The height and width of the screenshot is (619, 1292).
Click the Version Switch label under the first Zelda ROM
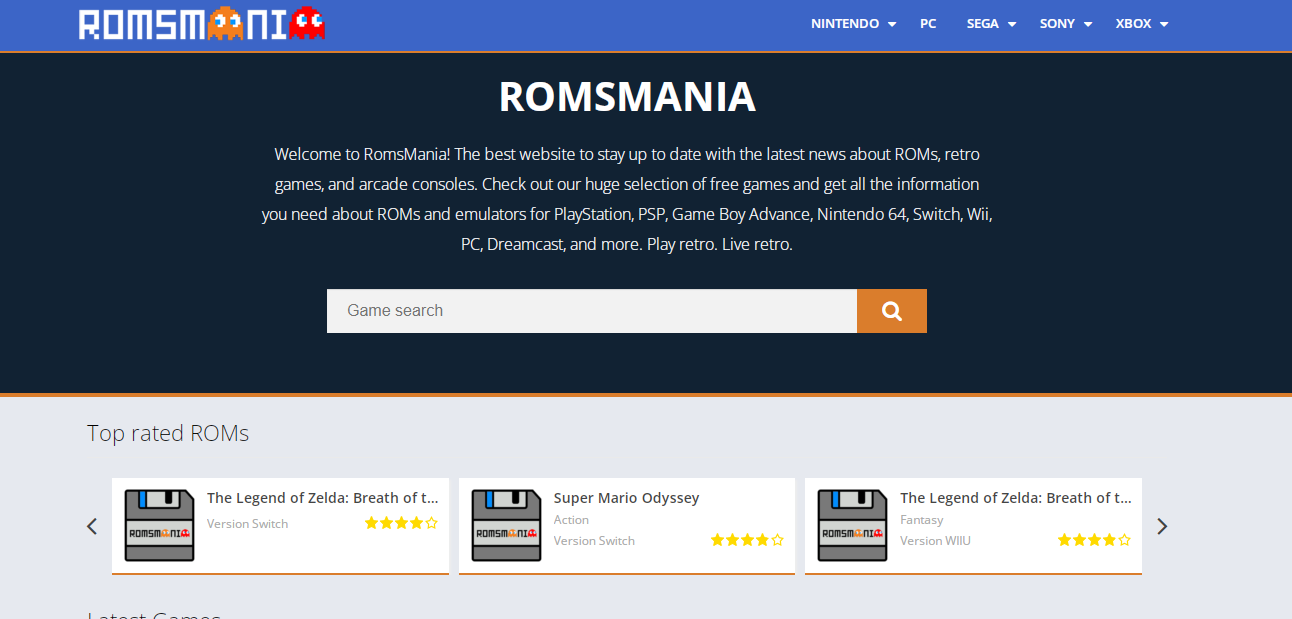tap(247, 523)
